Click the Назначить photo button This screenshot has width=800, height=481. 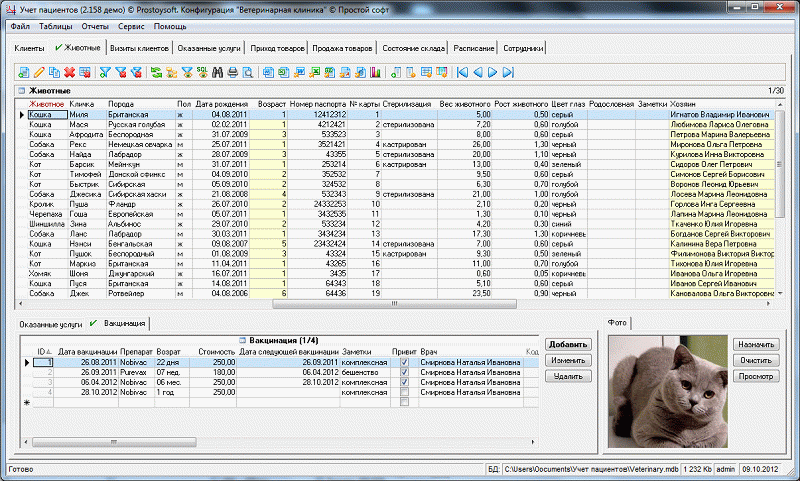click(756, 343)
